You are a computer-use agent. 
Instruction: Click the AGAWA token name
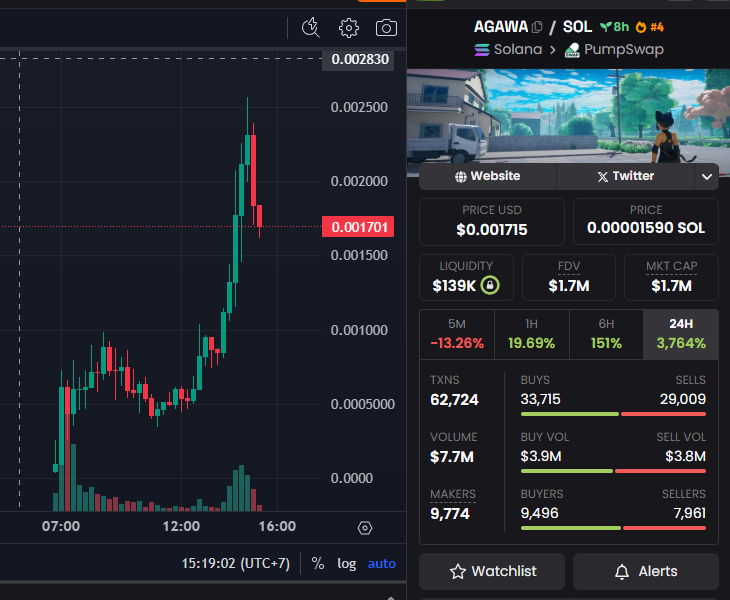click(500, 27)
